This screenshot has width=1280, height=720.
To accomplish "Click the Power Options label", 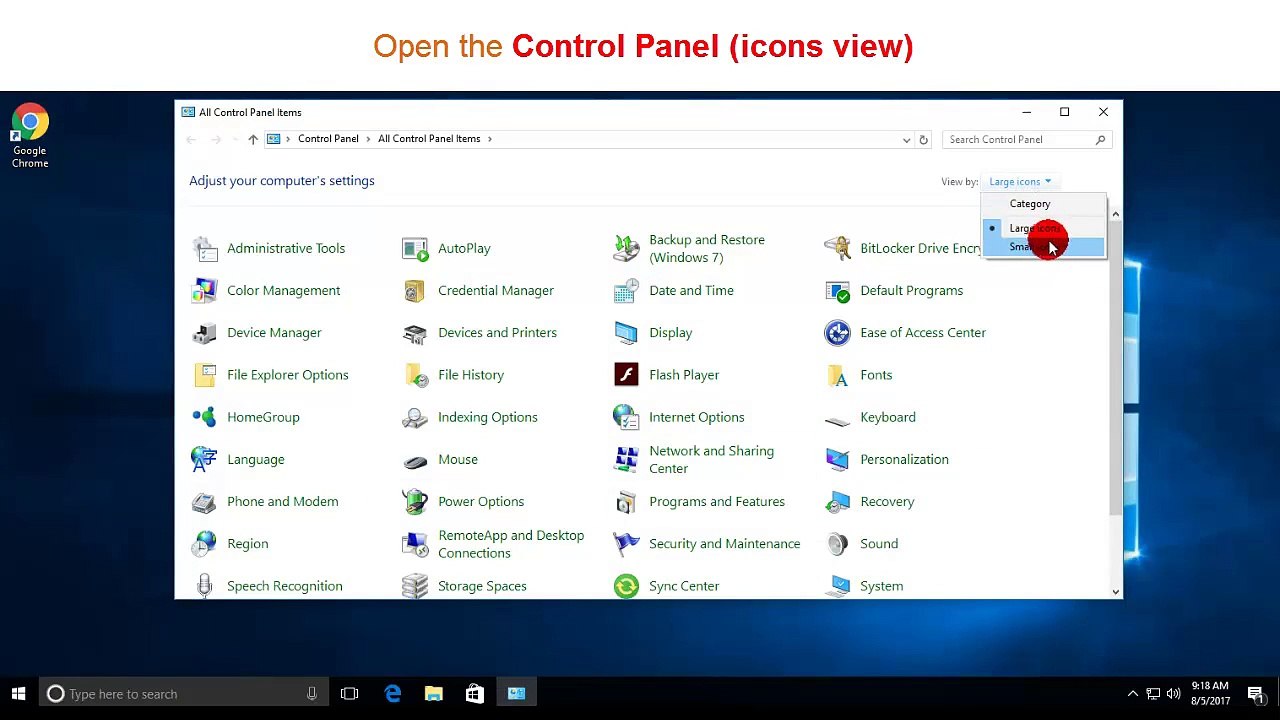I will (481, 501).
